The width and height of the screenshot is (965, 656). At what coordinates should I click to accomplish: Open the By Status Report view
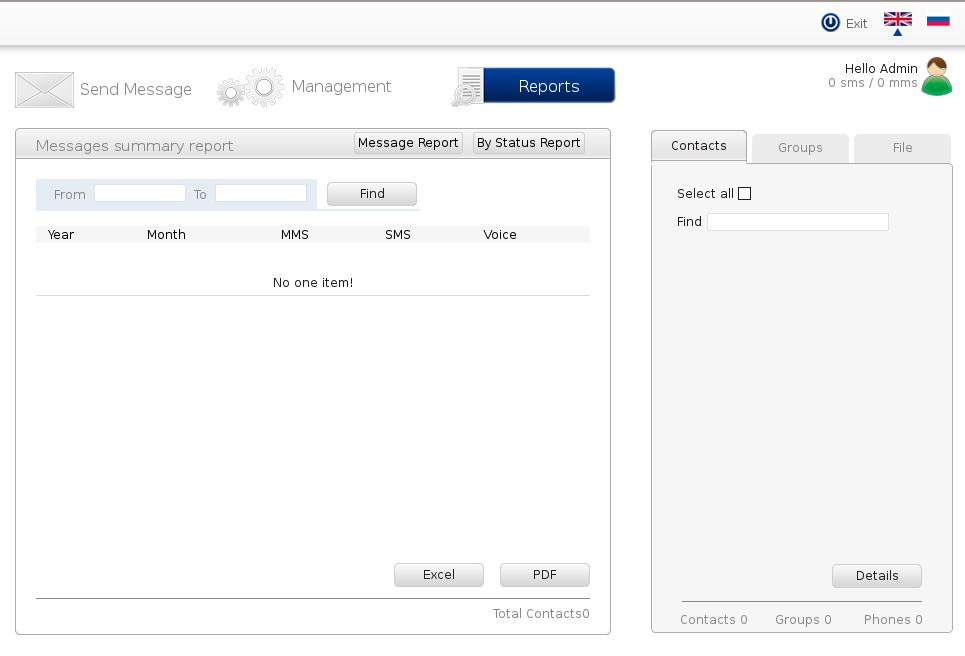[528, 143]
